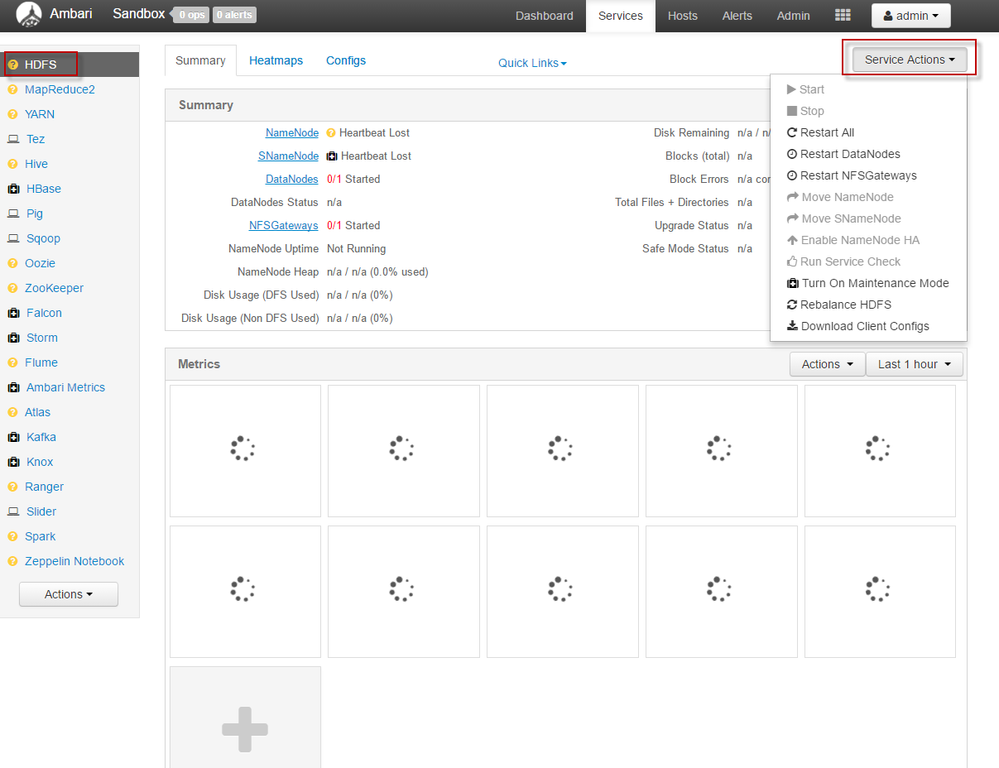
Task: Click the YARN unknown status icon
Action: [x=13, y=114]
